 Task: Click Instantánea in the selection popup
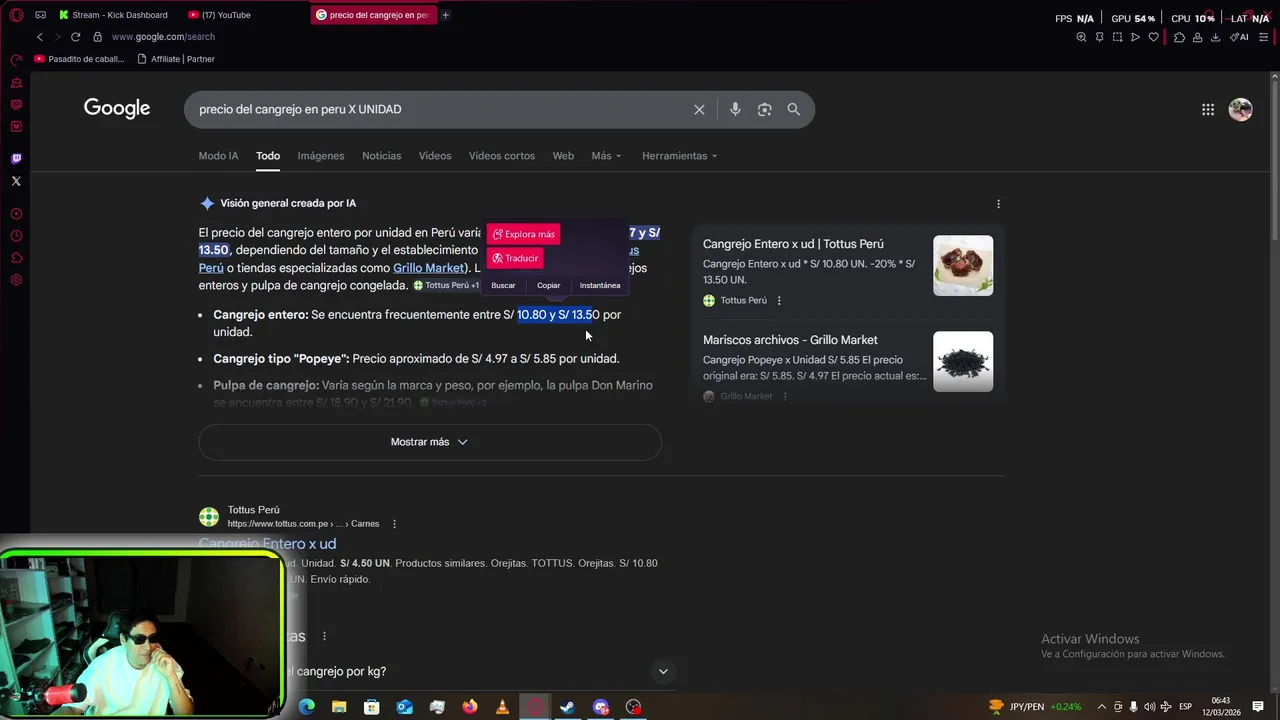point(600,285)
